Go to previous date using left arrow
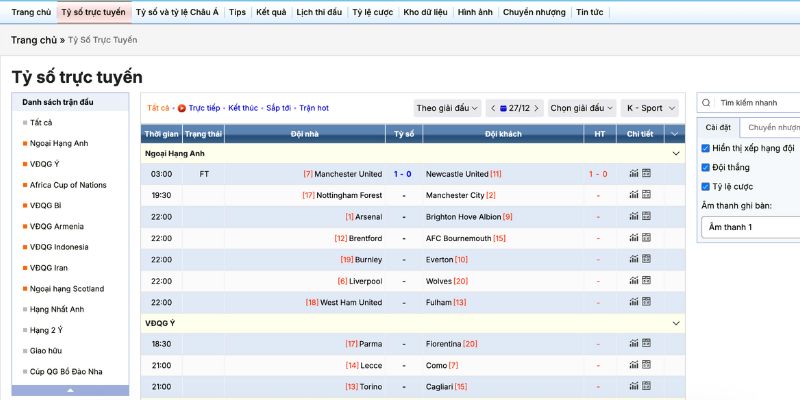The width and height of the screenshot is (800, 400). pyautogui.click(x=493, y=108)
